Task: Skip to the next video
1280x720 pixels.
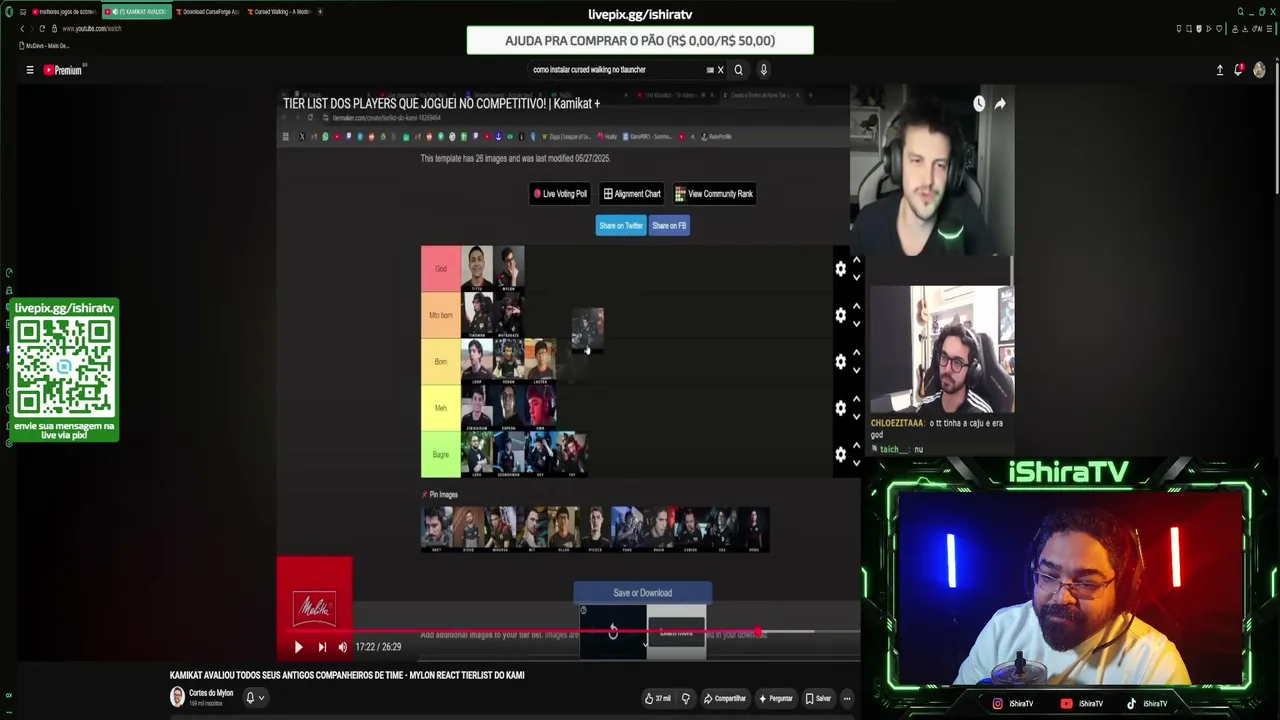Action: point(322,647)
